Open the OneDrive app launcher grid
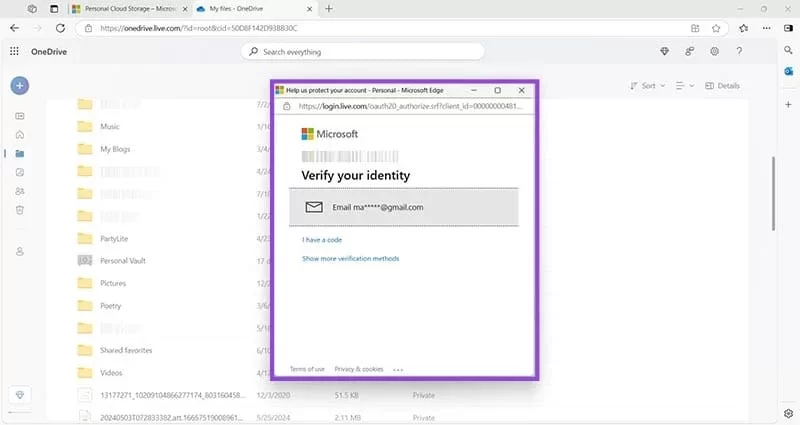This screenshot has width=800, height=425. (14, 51)
